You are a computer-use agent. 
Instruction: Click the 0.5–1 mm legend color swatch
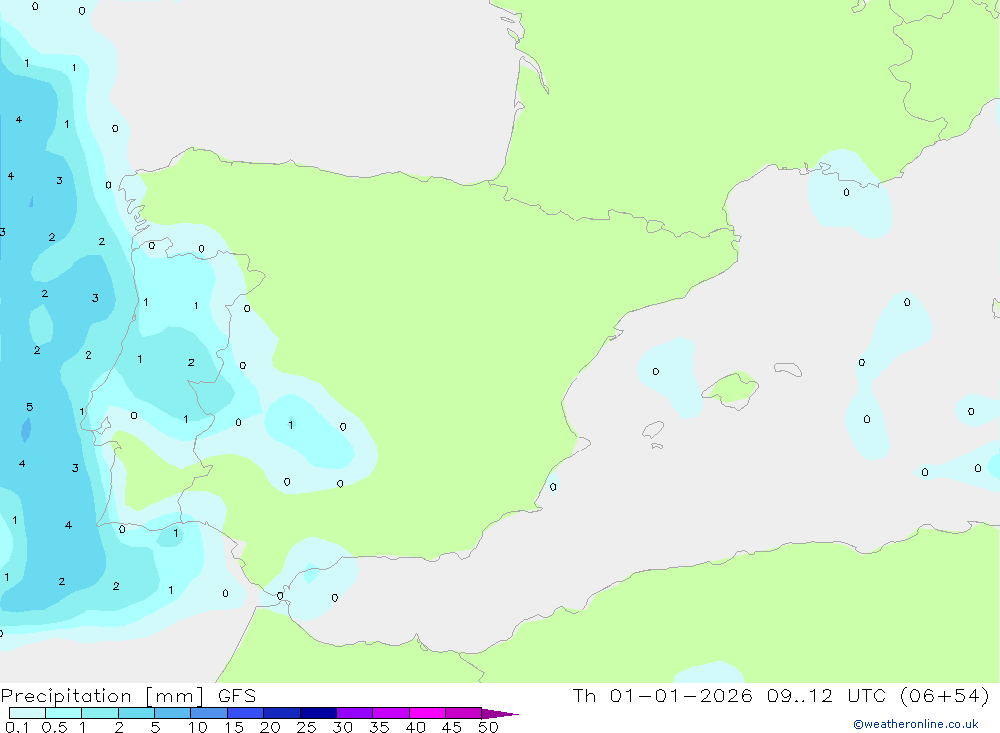pos(63,713)
